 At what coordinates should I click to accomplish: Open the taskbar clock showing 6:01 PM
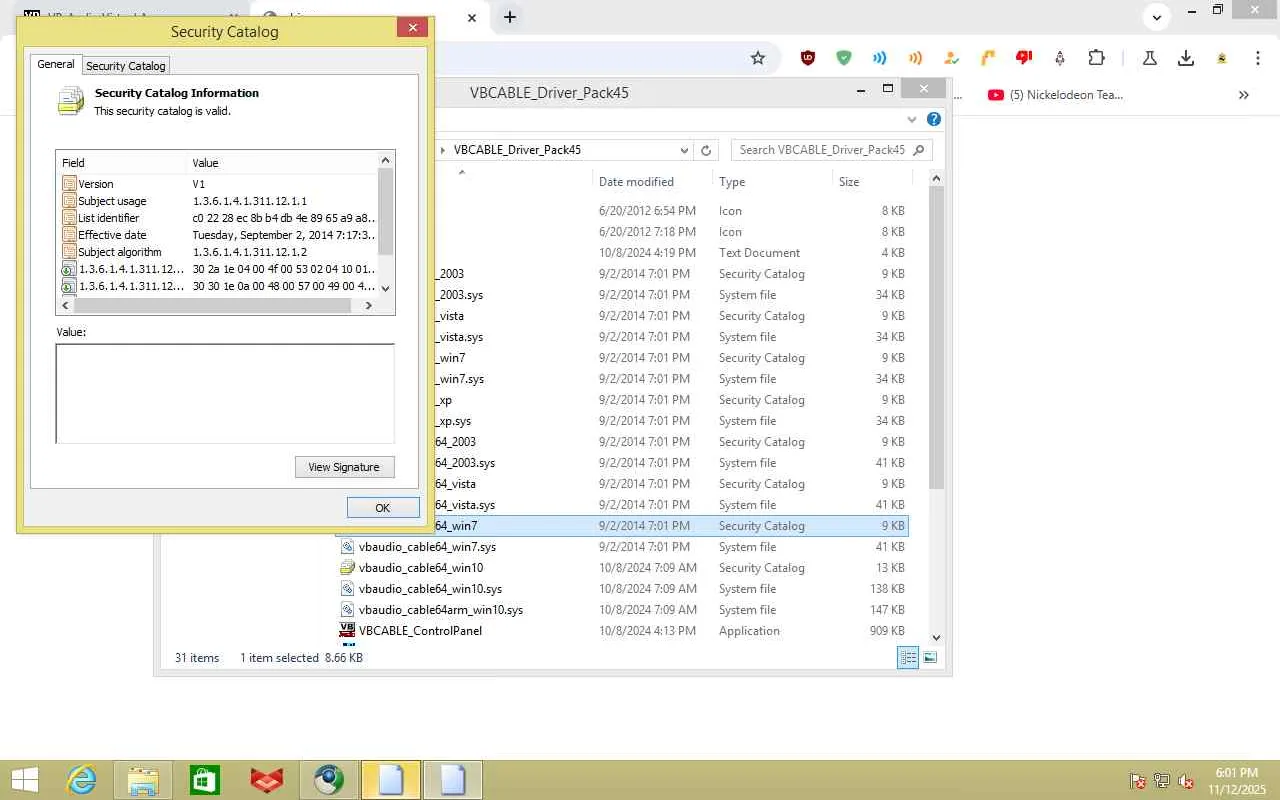[1236, 781]
